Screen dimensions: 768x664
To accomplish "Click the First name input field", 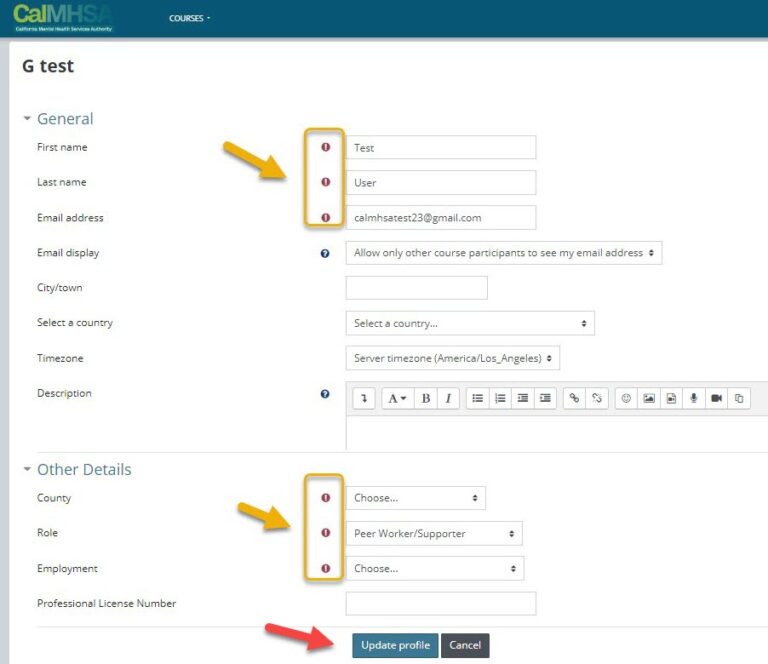I will pos(441,147).
